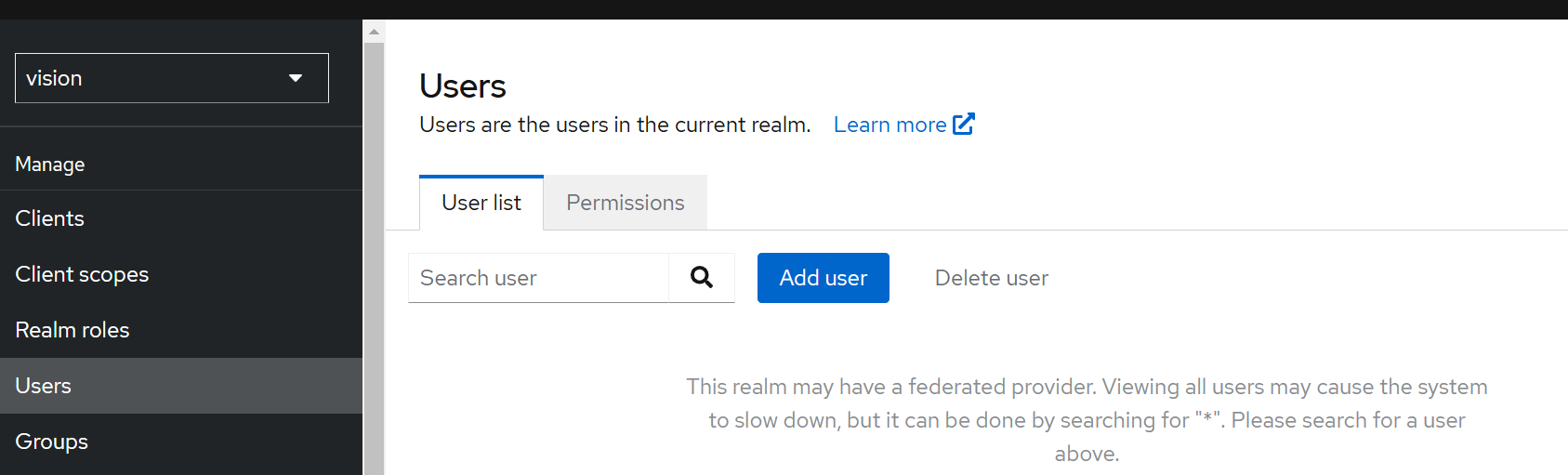Viewport: 1568px width, 475px height.
Task: Navigate to Realm roles
Action: [x=72, y=330]
